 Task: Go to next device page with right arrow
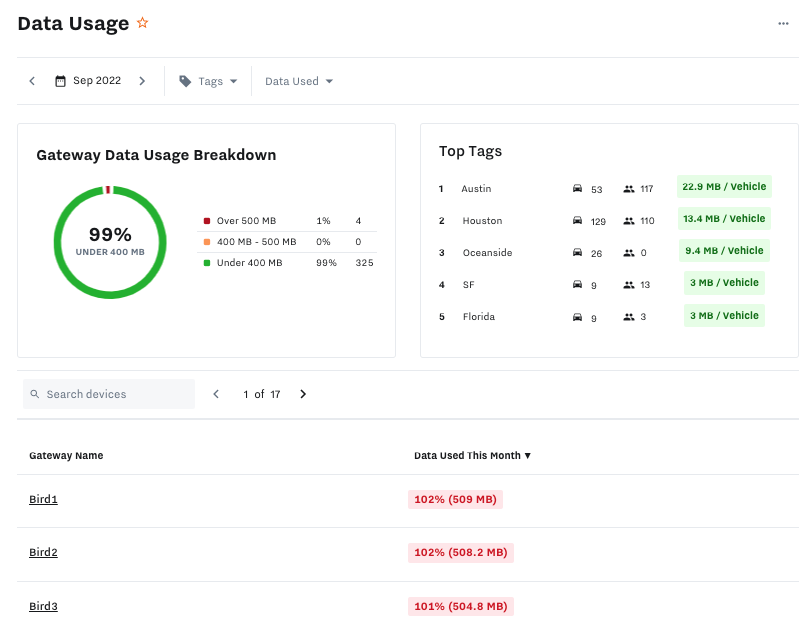(x=303, y=394)
